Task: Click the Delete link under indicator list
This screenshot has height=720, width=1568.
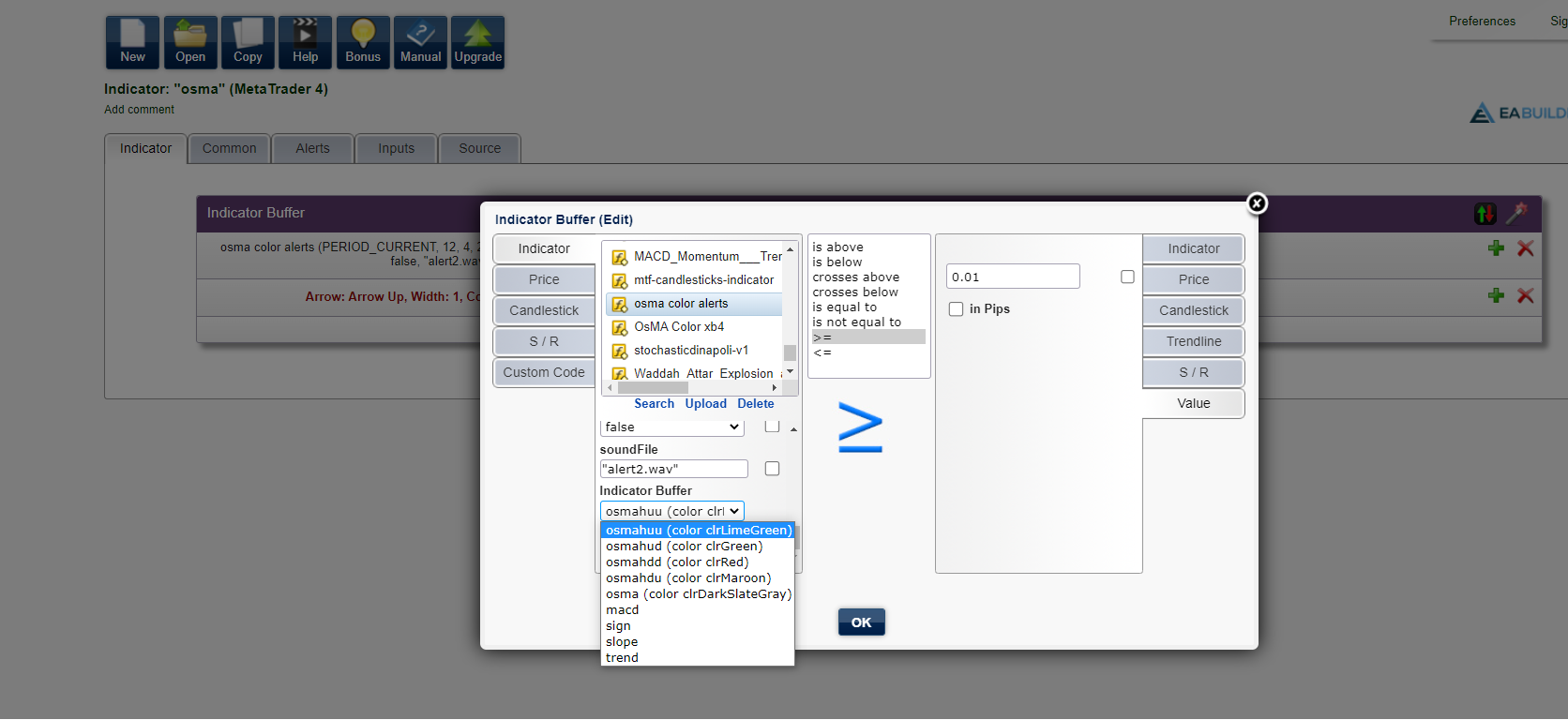Action: (x=755, y=403)
